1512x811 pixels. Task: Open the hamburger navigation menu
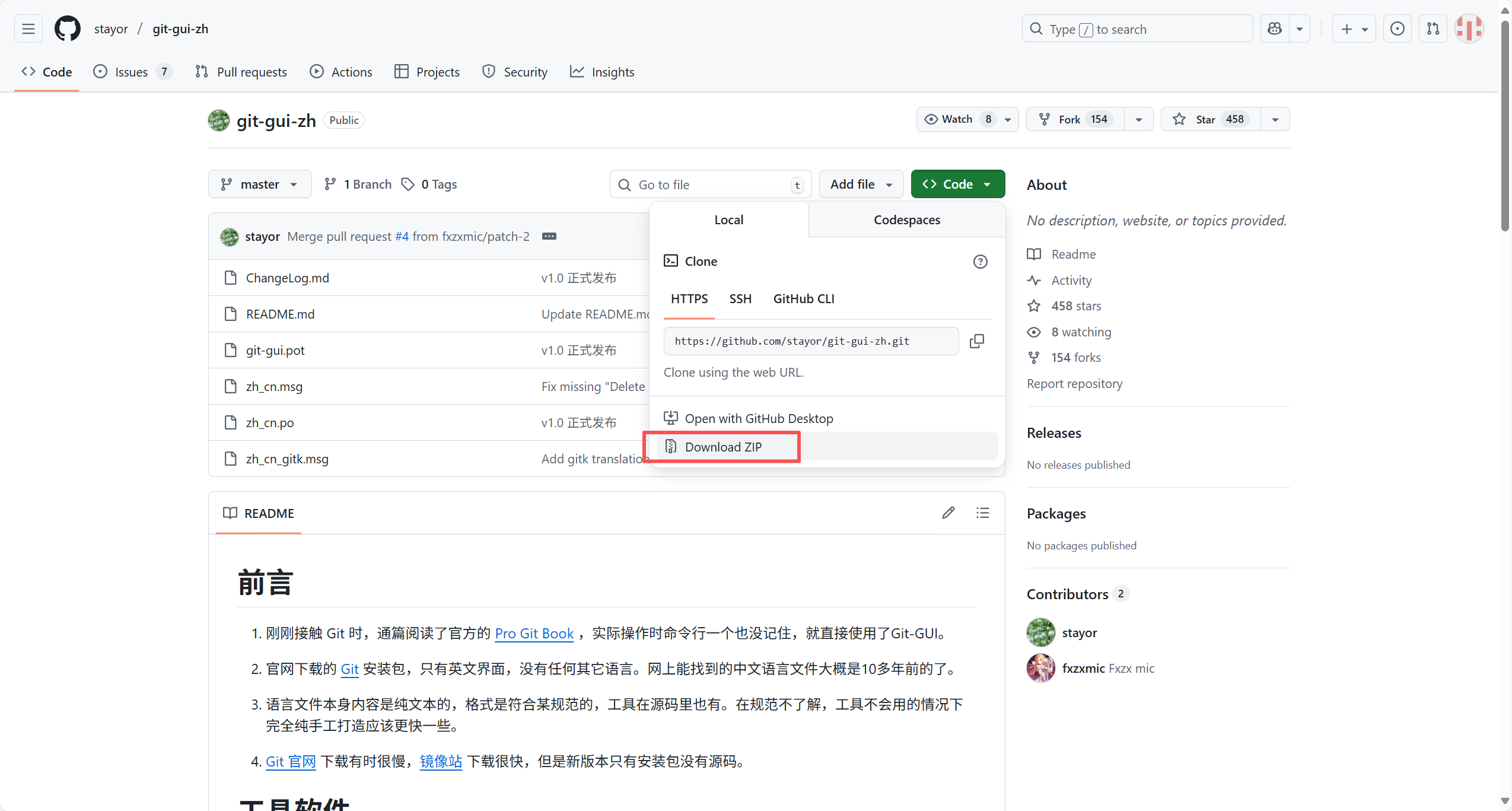pyautogui.click(x=28, y=28)
